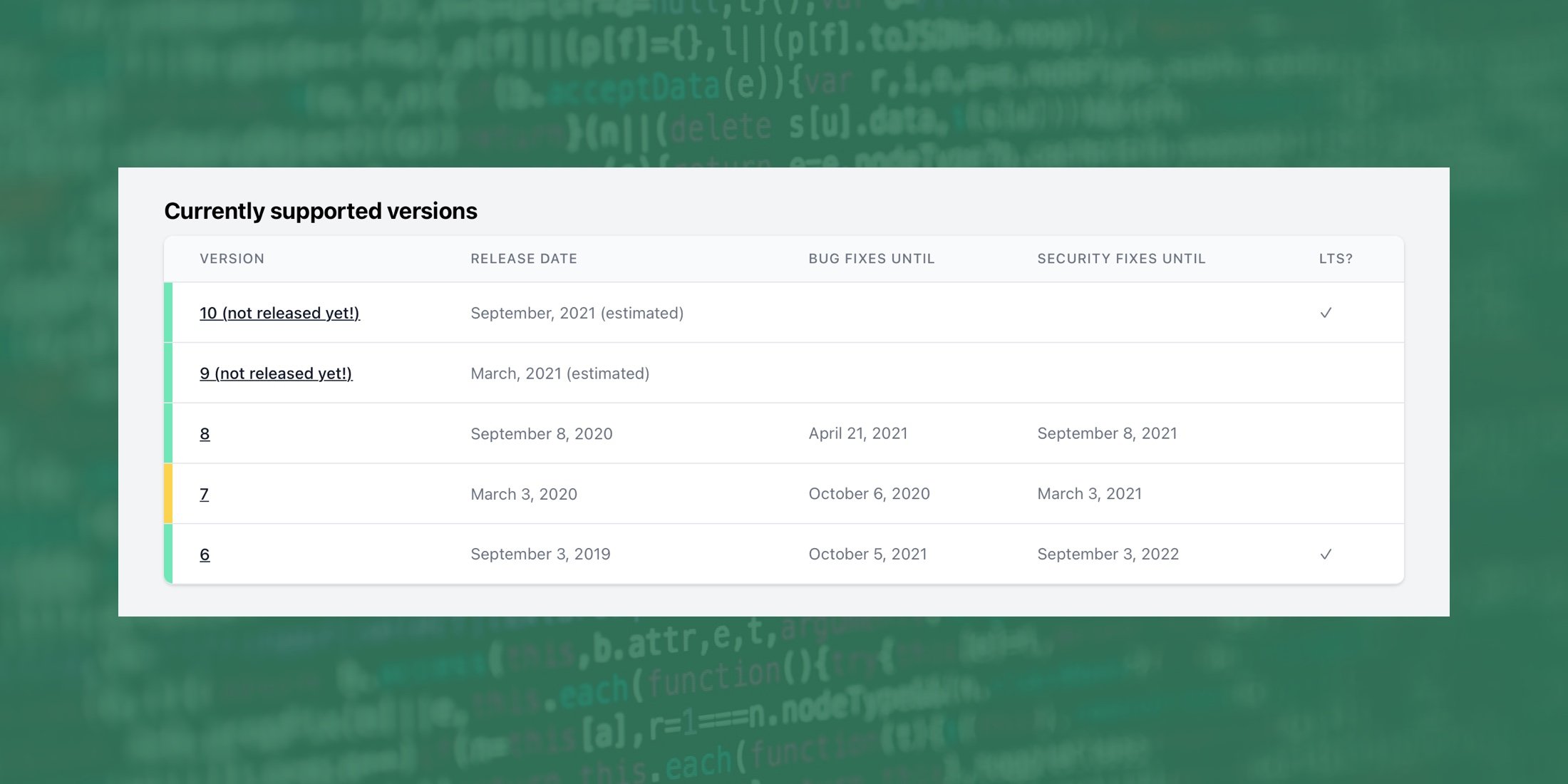Click the SECURITY FIXES UNTIL column header
Image resolution: width=1568 pixels, height=784 pixels.
(x=1121, y=258)
